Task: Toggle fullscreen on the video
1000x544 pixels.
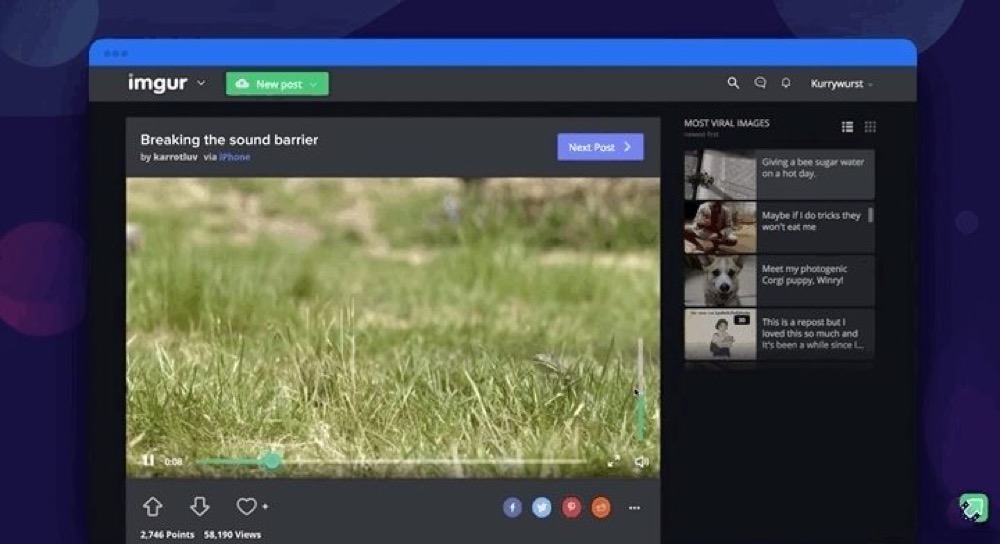Action: pyautogui.click(x=614, y=461)
